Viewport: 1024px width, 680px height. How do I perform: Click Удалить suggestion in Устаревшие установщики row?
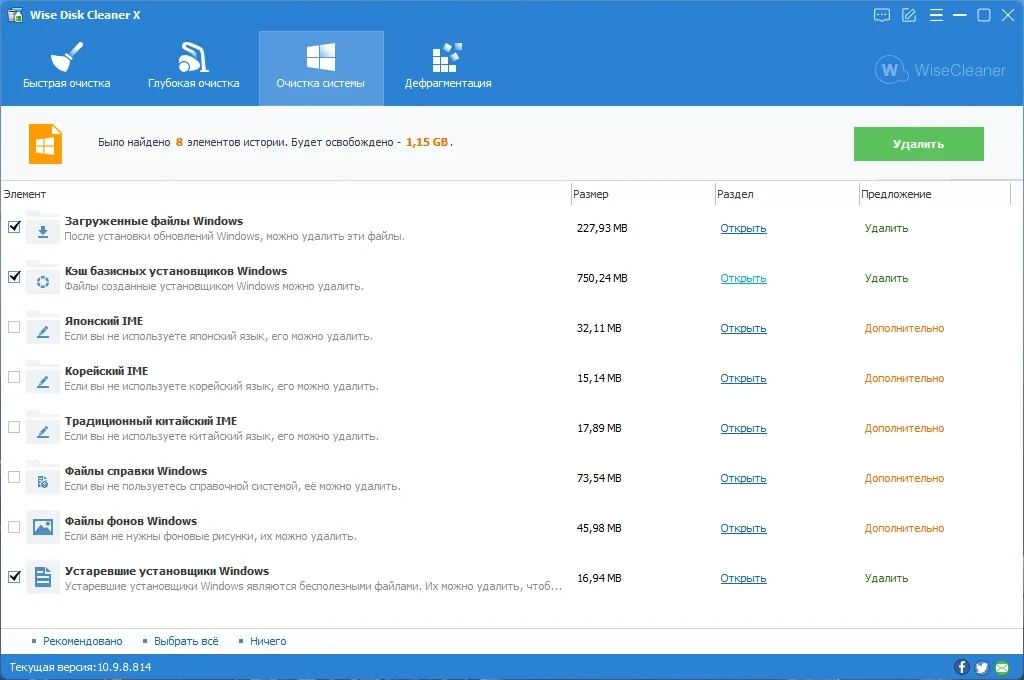click(886, 578)
